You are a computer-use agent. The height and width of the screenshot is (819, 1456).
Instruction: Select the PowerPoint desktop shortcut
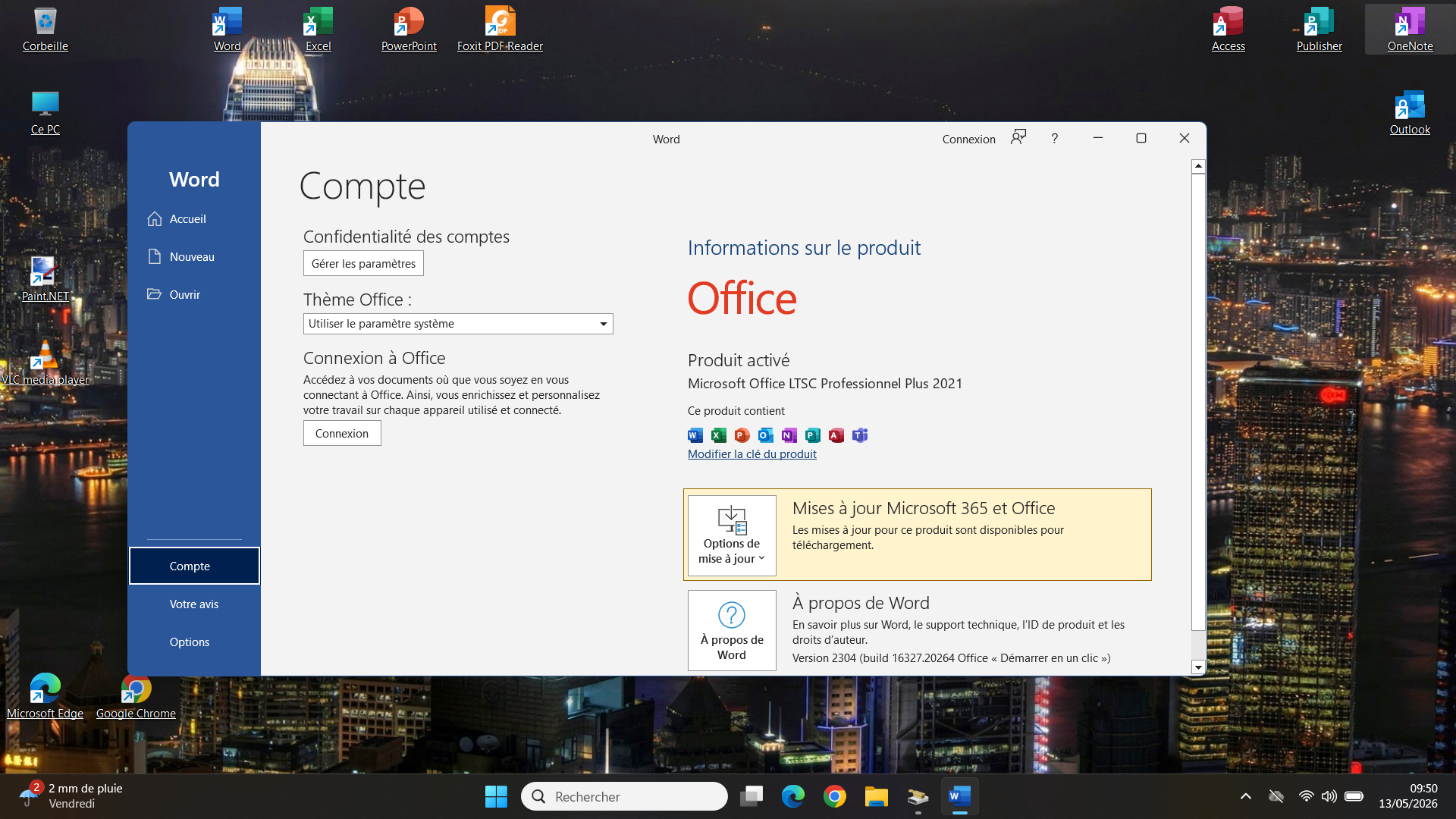[409, 30]
